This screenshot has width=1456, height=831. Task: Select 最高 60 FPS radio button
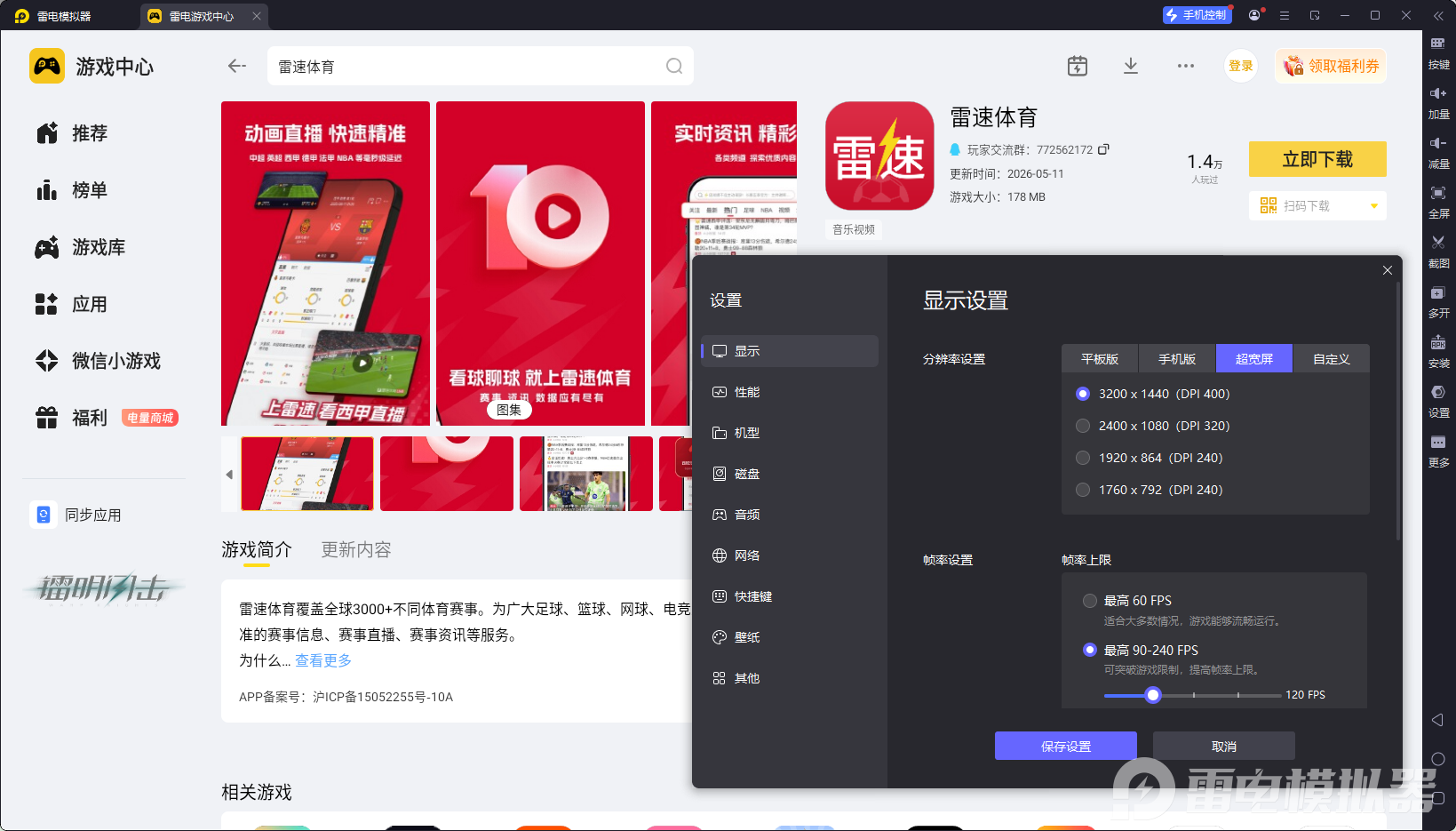pyautogui.click(x=1090, y=601)
